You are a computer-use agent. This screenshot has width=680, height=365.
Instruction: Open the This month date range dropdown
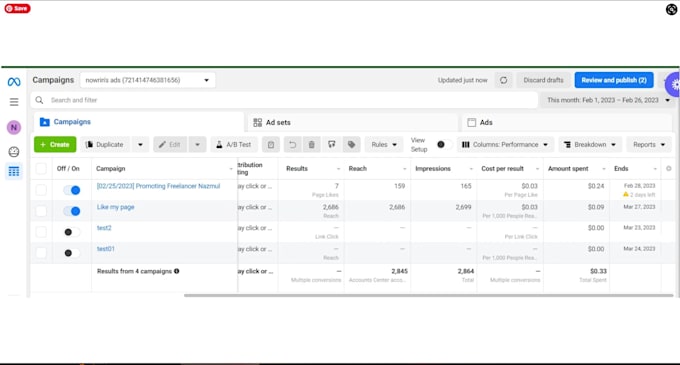608,100
